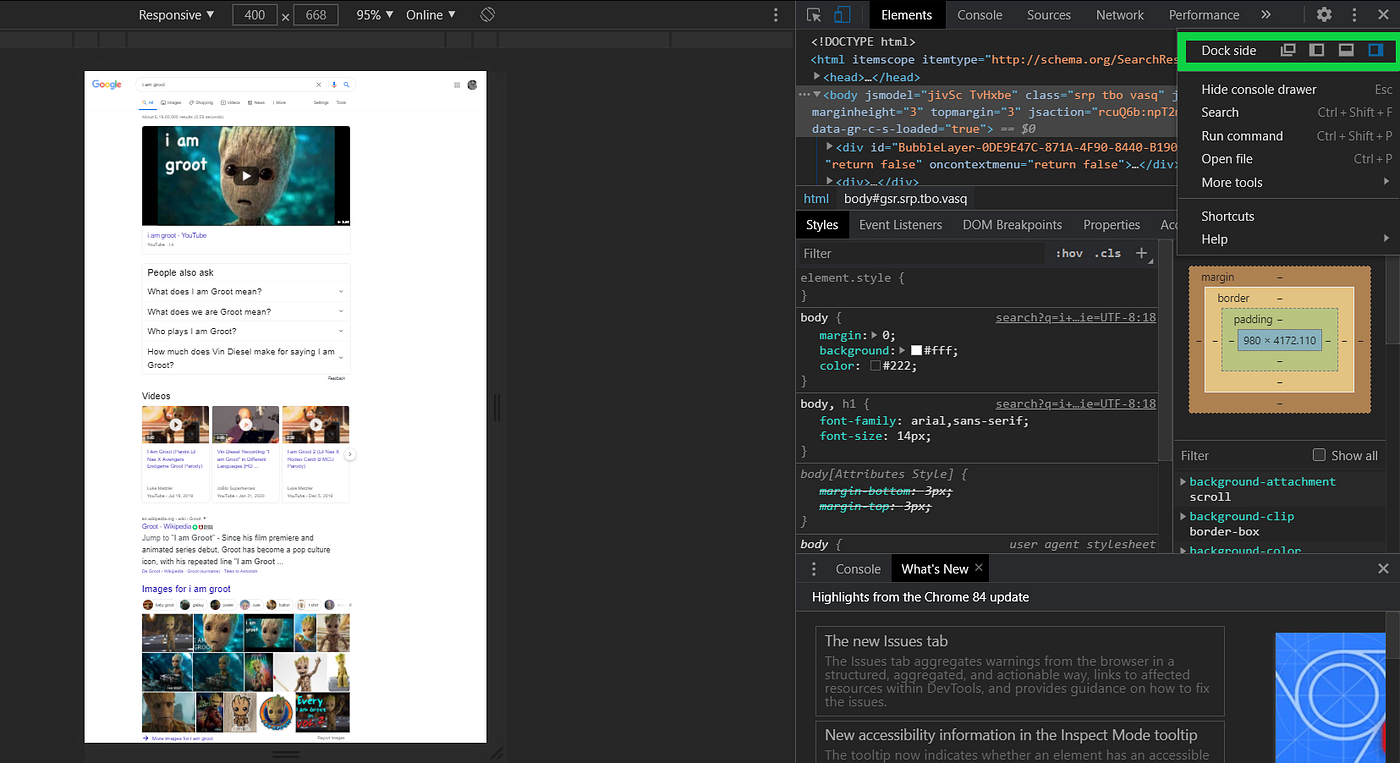Open the 95% zoom dropdown
Image resolution: width=1400 pixels, height=763 pixels.
coord(376,15)
